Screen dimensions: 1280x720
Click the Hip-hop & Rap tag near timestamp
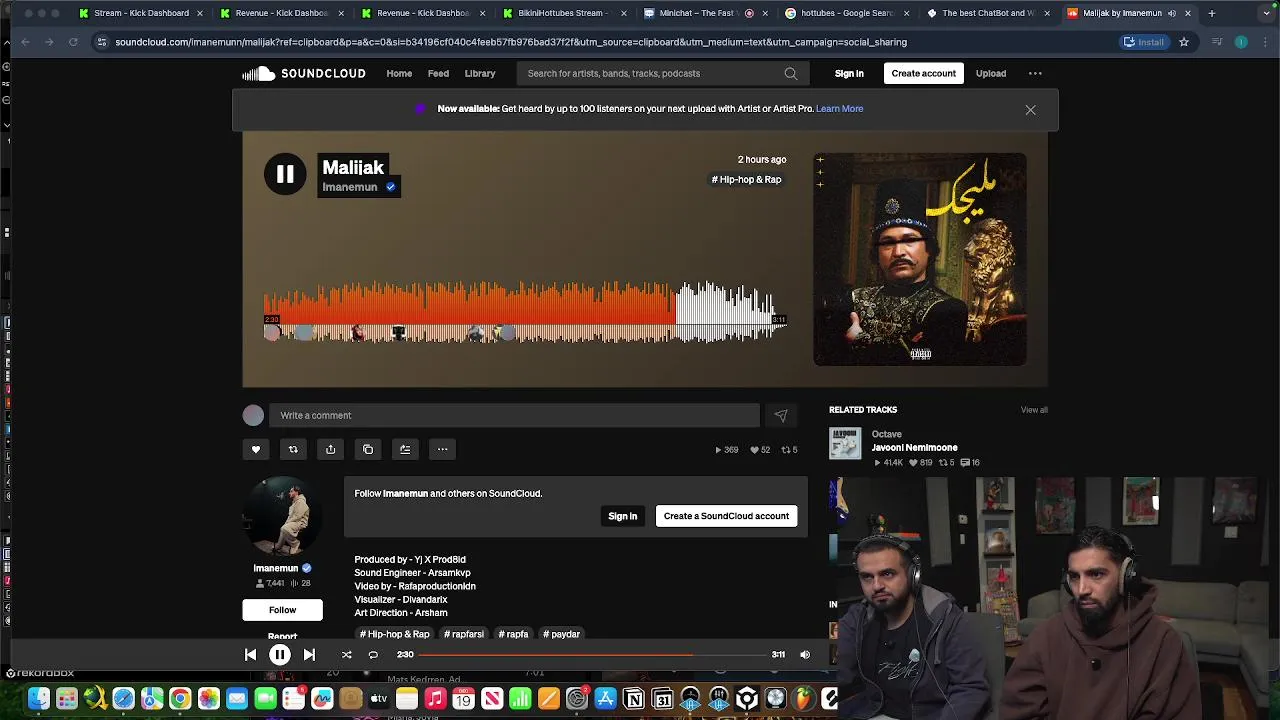click(x=746, y=180)
